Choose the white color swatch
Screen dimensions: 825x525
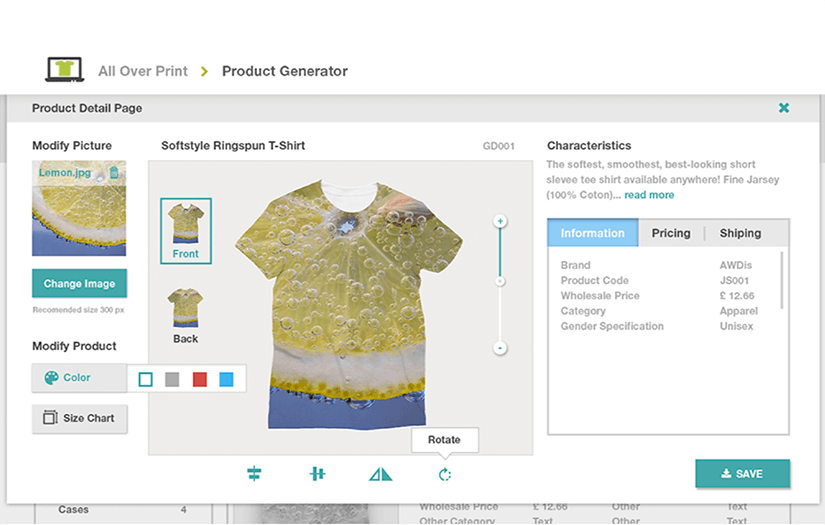(x=146, y=379)
